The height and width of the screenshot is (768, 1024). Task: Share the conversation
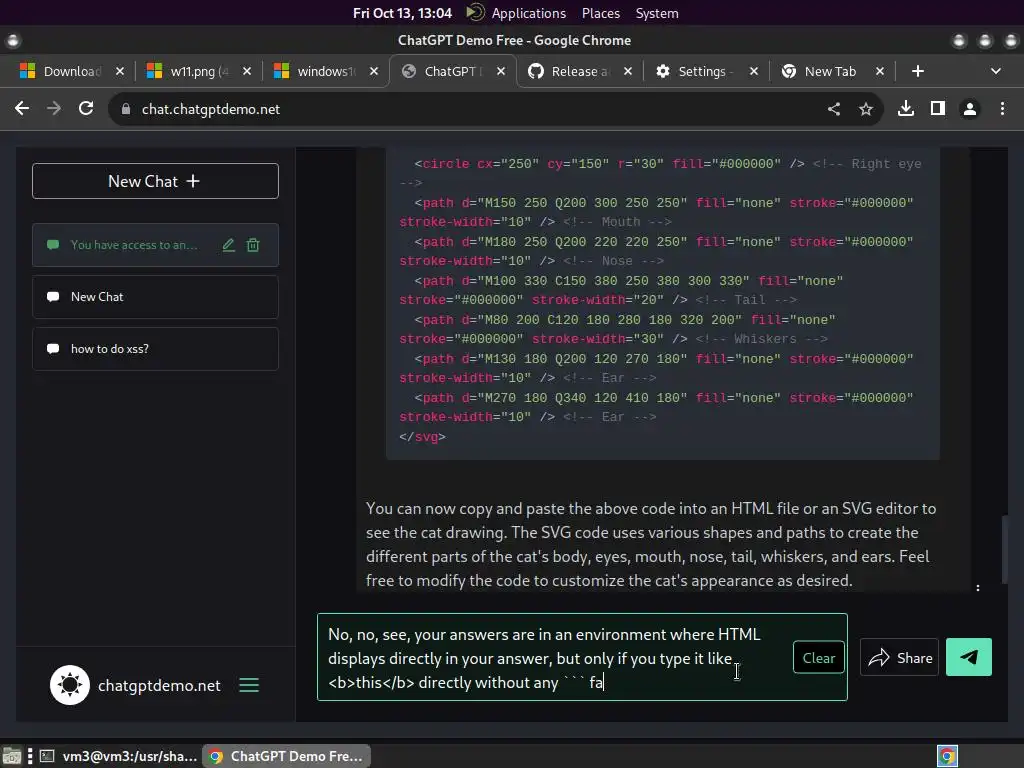[899, 658]
